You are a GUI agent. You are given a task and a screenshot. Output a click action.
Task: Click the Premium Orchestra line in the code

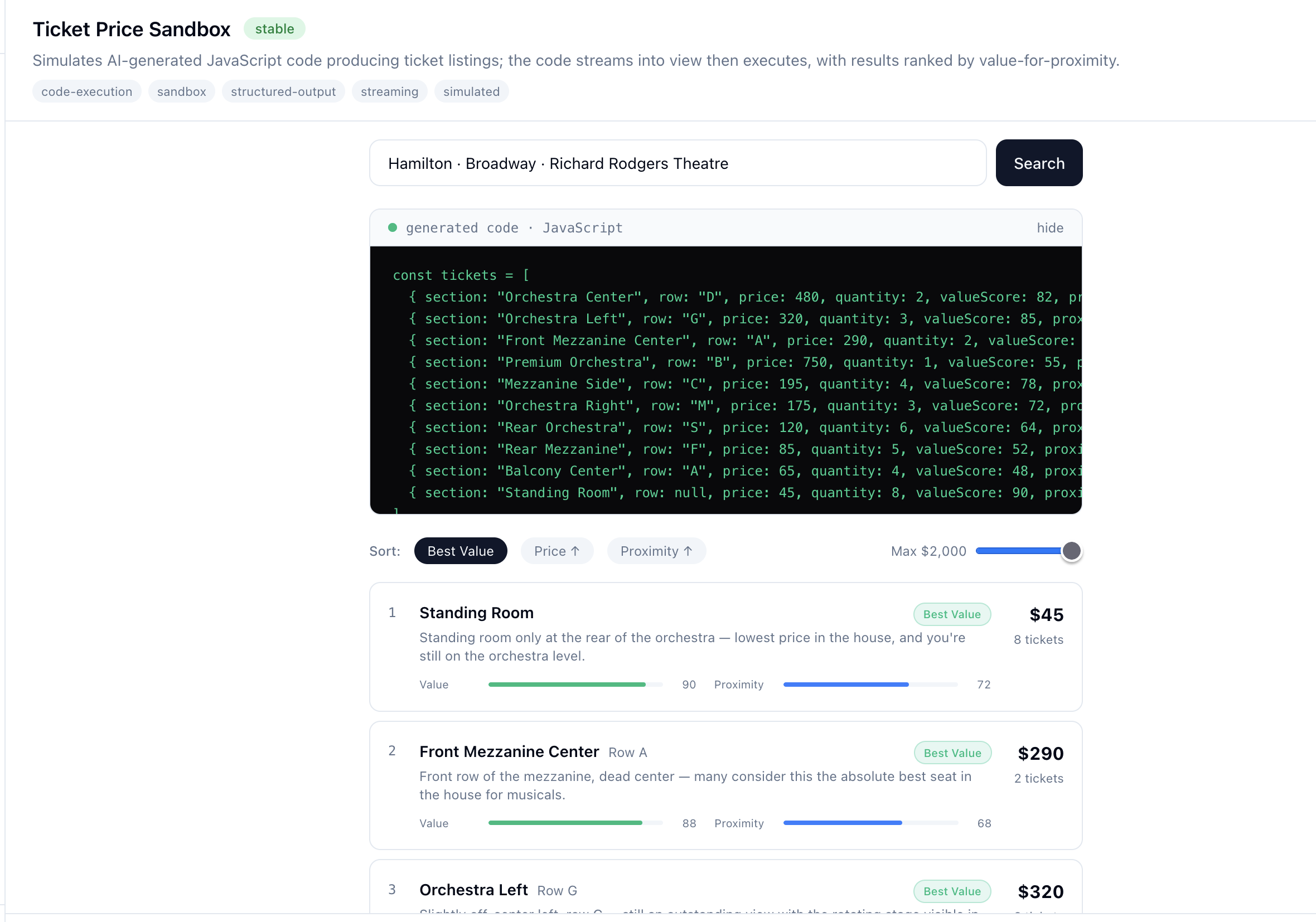(x=573, y=362)
